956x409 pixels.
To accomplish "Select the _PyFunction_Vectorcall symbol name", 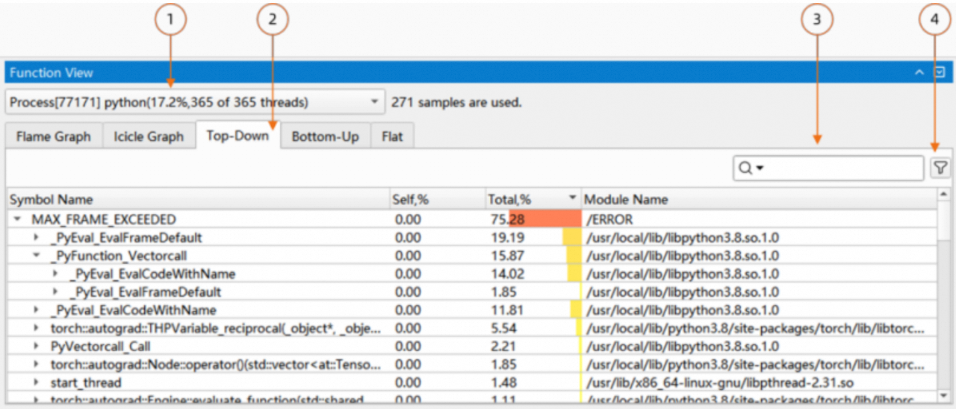I will (119, 255).
